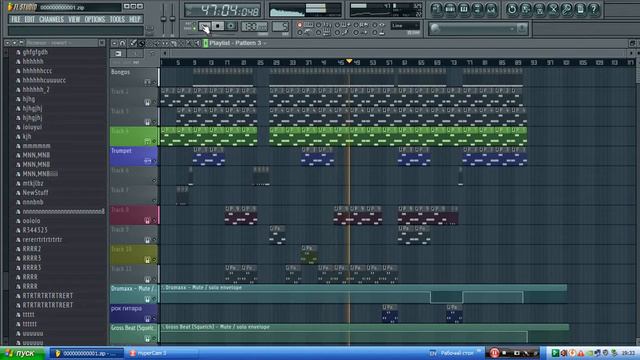
Task: Click the tempo display
Action: 254,27
